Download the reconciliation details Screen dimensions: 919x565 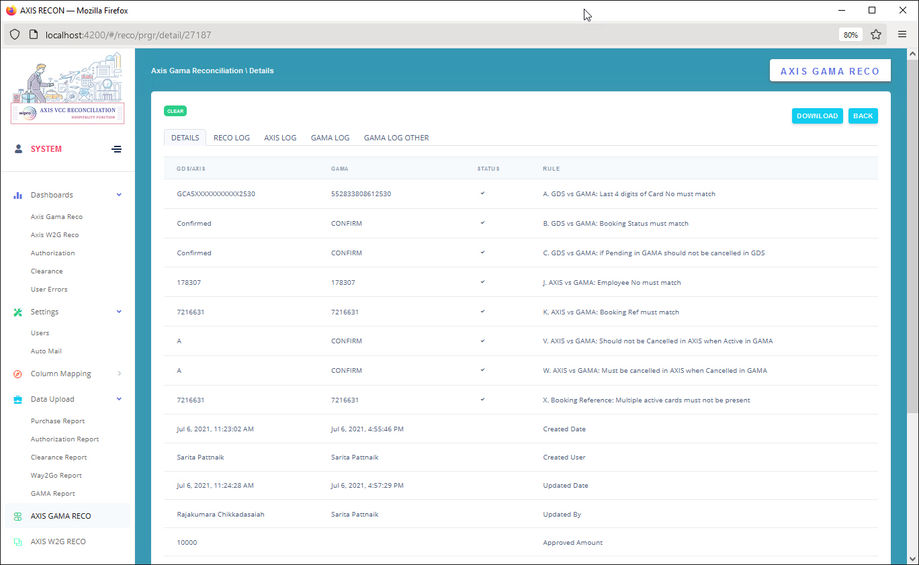coord(817,115)
